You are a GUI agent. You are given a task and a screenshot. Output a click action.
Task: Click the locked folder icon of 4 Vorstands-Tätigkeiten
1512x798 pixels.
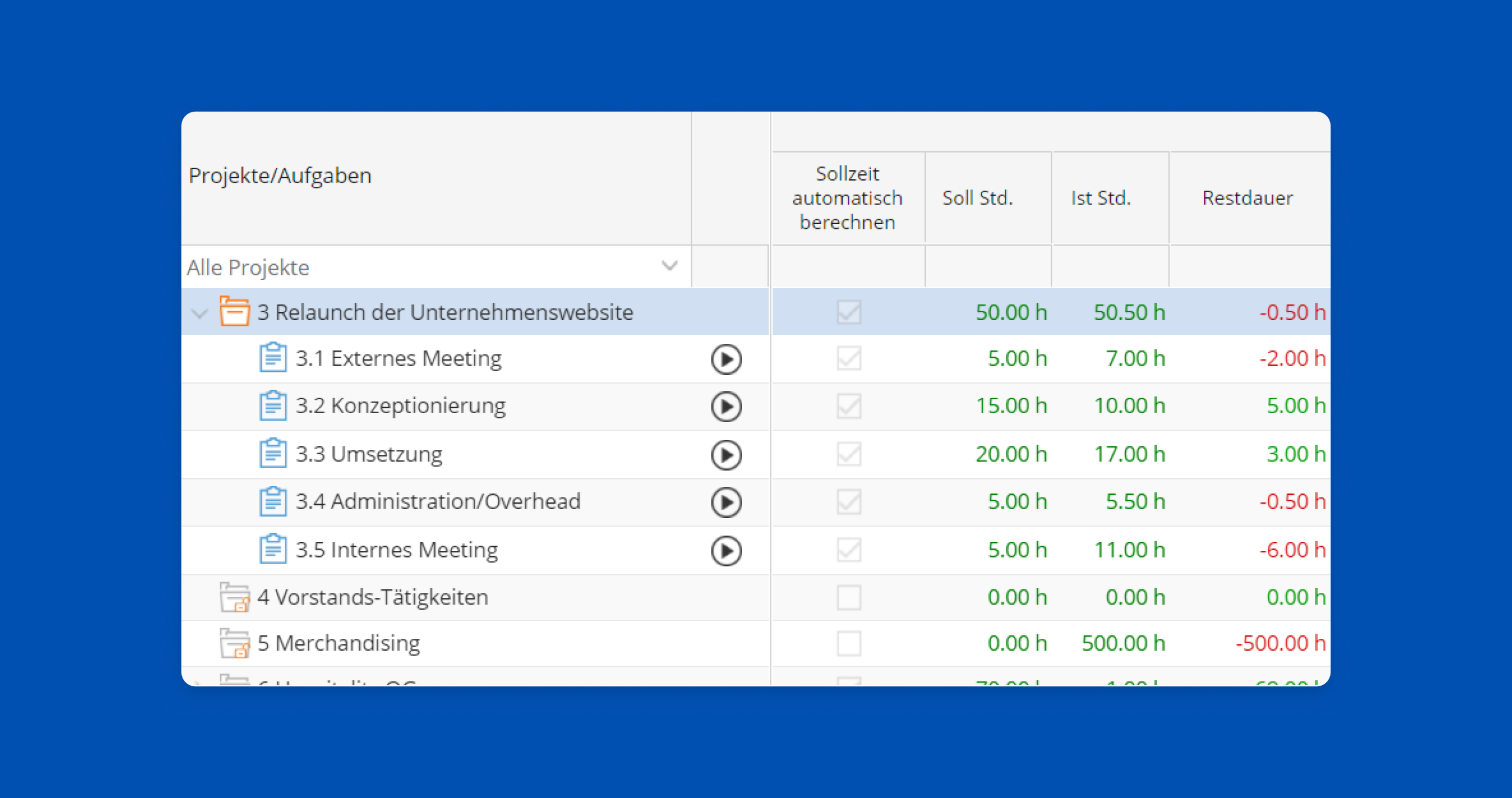click(x=234, y=597)
